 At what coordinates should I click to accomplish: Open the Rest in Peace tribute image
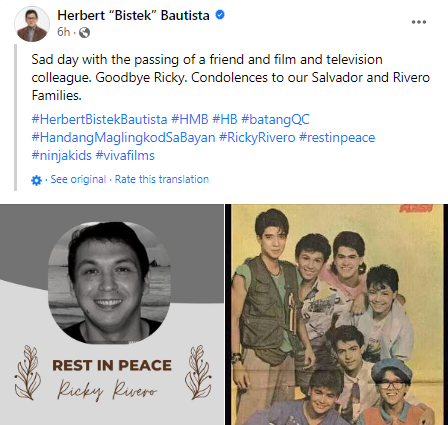(112, 314)
